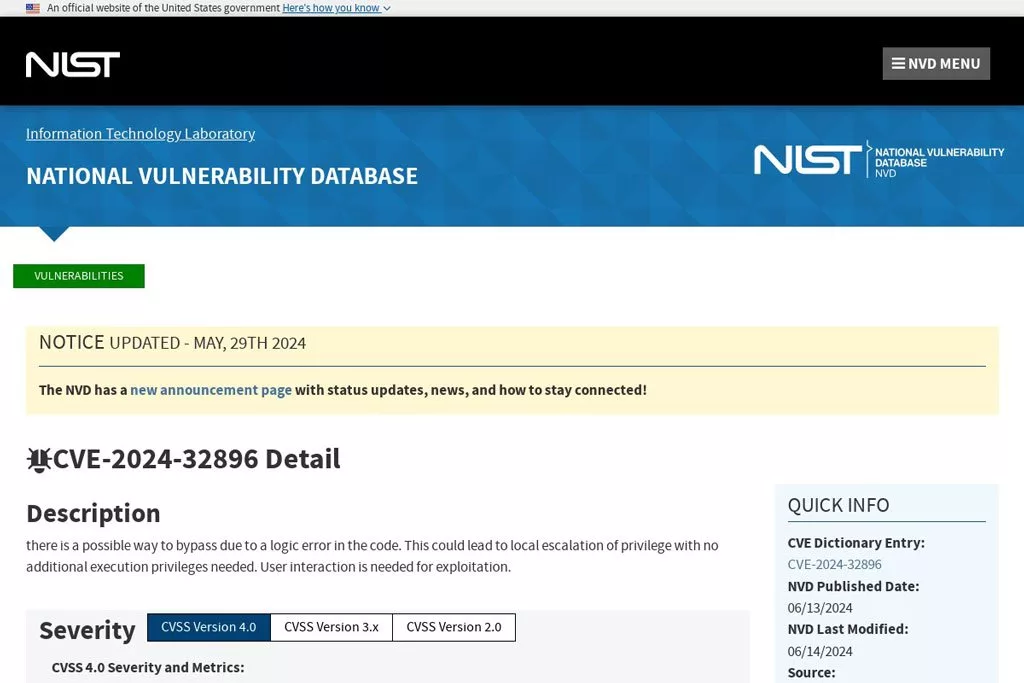Viewport: 1024px width, 683px height.
Task: Open the Information Technology Laboratory link
Action: (140, 134)
